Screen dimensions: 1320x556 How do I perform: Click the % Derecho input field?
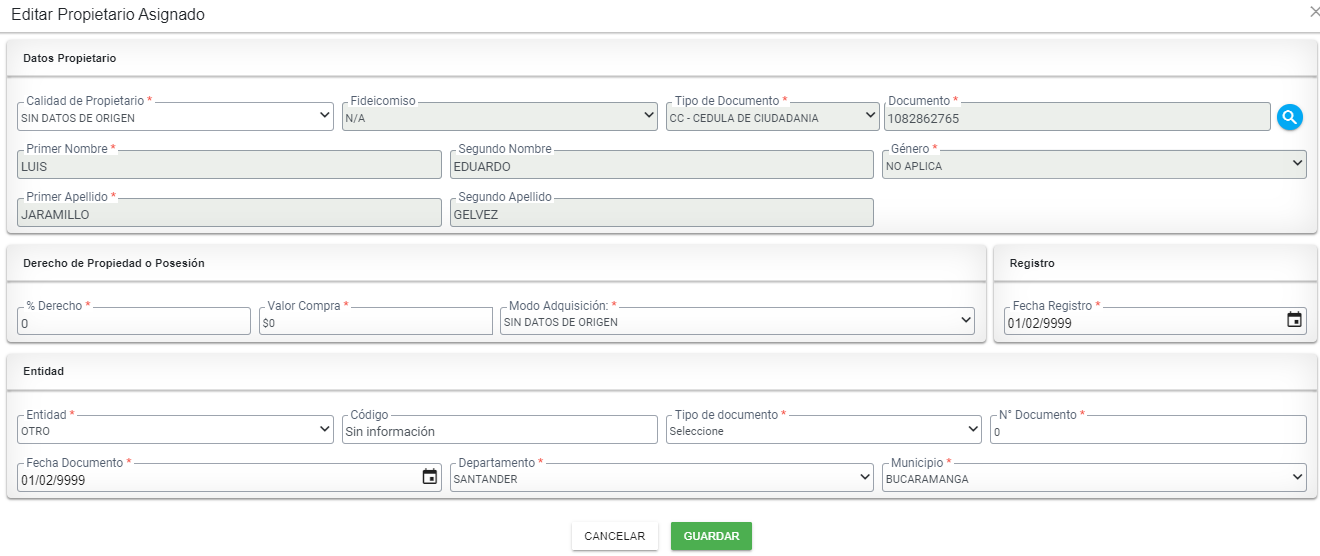point(134,321)
